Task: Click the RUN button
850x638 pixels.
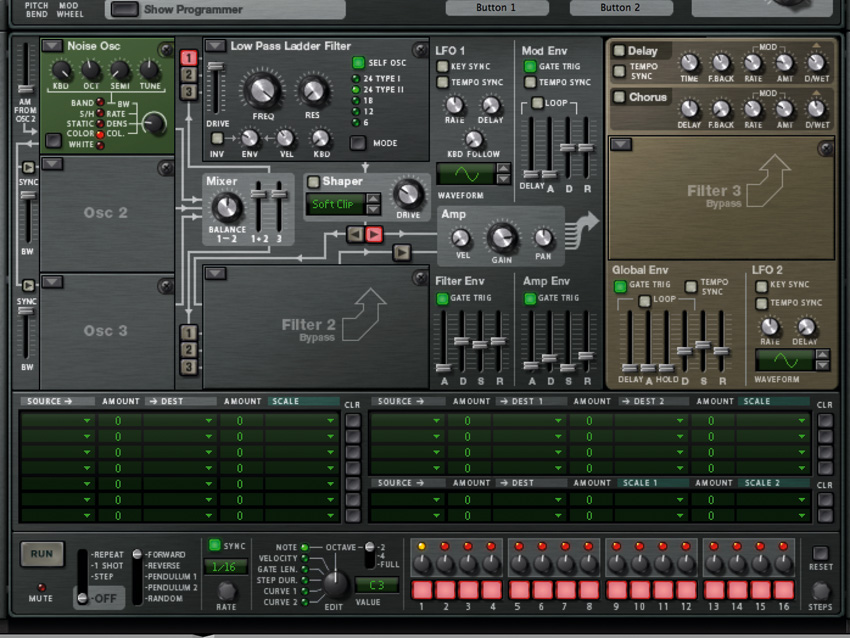Action: pyautogui.click(x=42, y=554)
